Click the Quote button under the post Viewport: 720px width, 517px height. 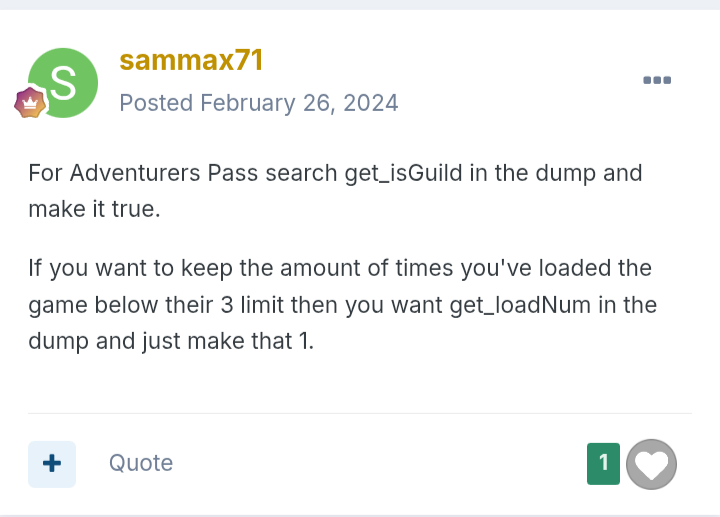tap(141, 463)
